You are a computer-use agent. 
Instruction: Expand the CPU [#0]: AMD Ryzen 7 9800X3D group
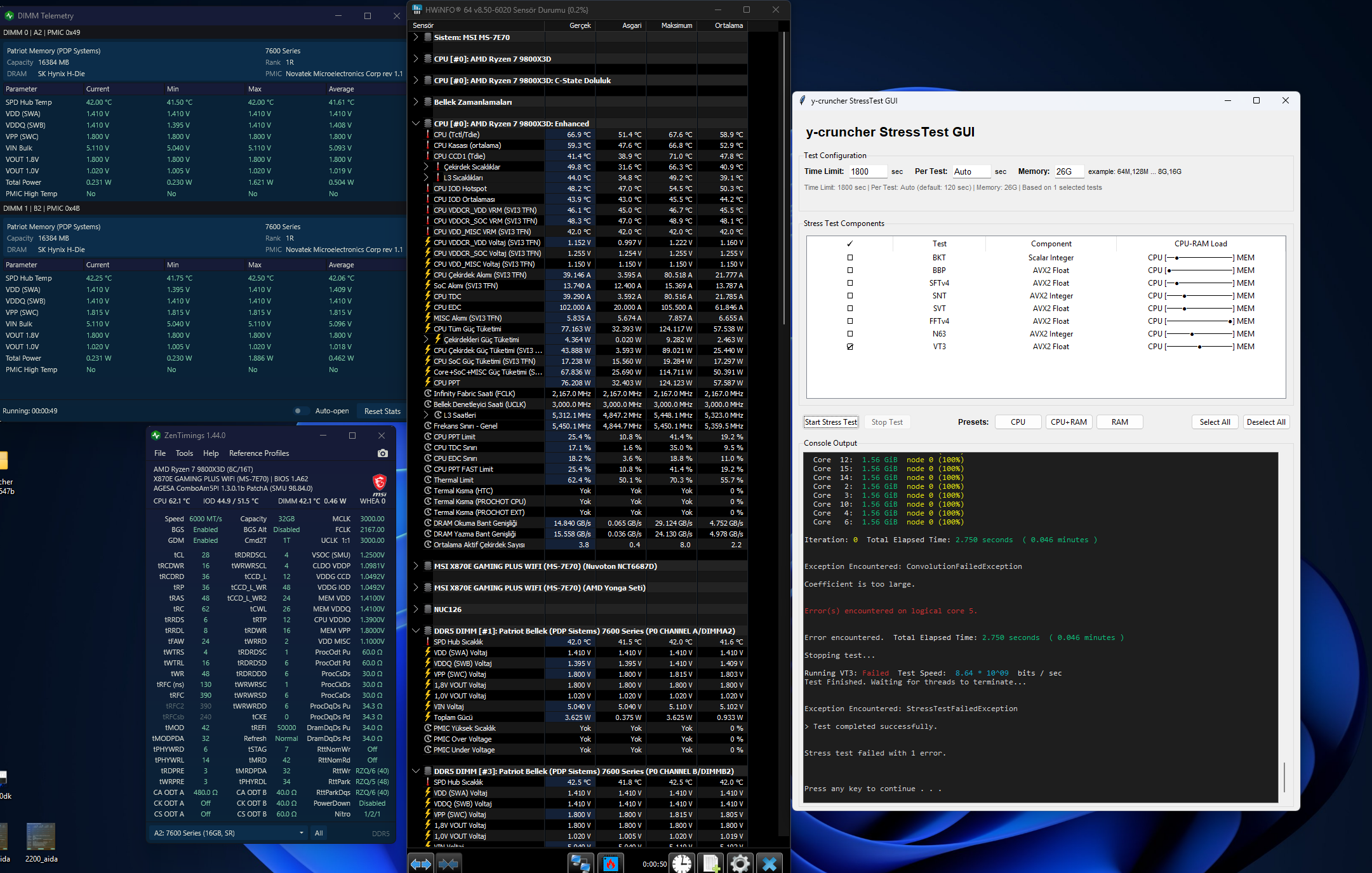[x=416, y=59]
